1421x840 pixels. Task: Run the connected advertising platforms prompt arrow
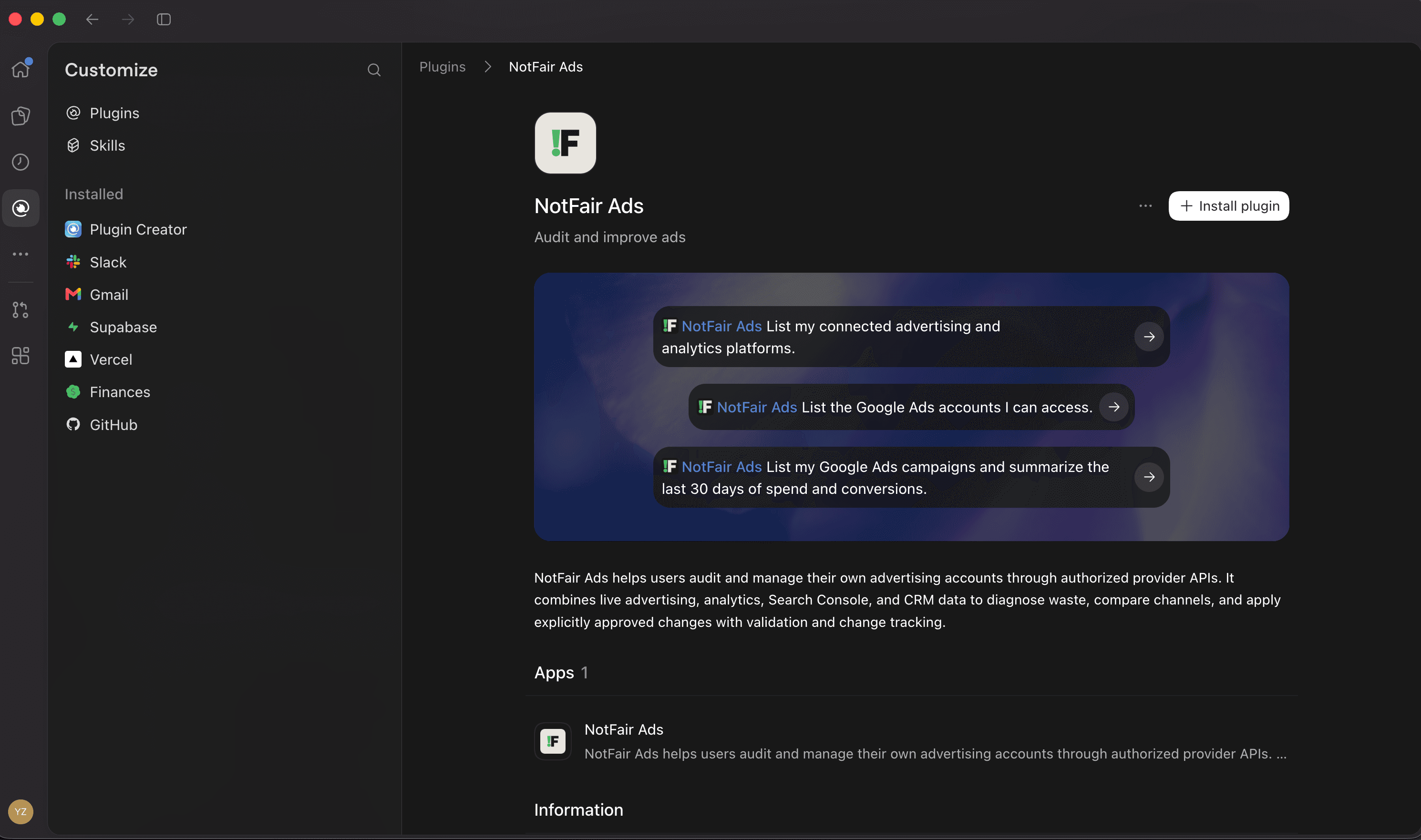click(1149, 337)
